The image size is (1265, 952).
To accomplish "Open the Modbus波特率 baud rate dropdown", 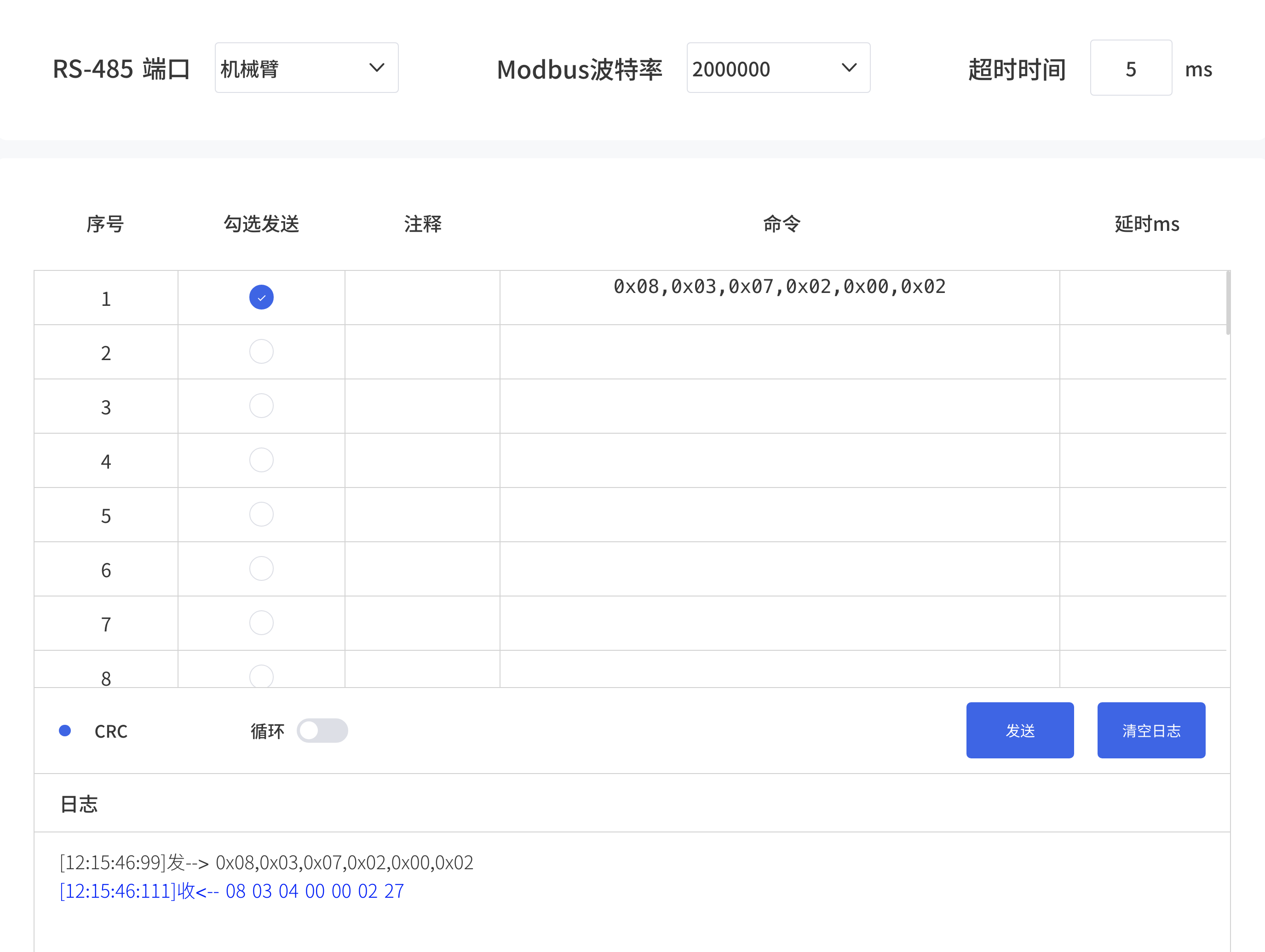I will coord(778,68).
